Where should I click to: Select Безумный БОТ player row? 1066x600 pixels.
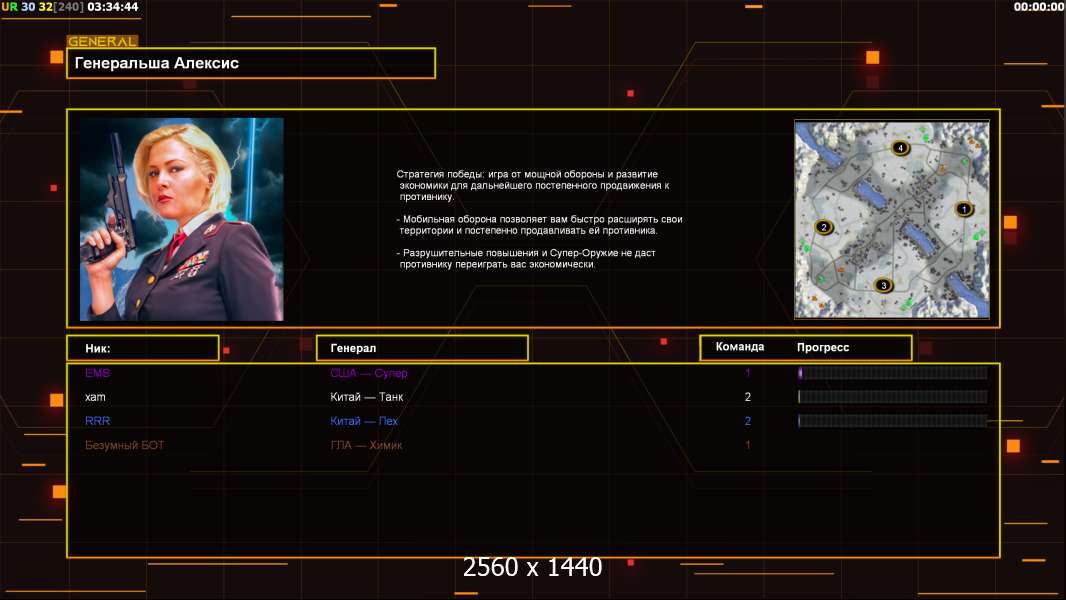[533, 445]
